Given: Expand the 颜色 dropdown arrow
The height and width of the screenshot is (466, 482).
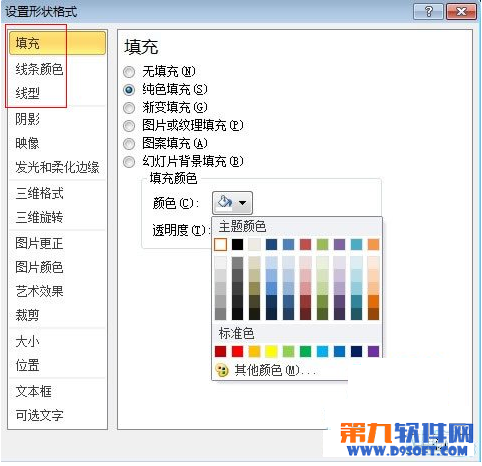Looking at the screenshot, I should click(243, 202).
